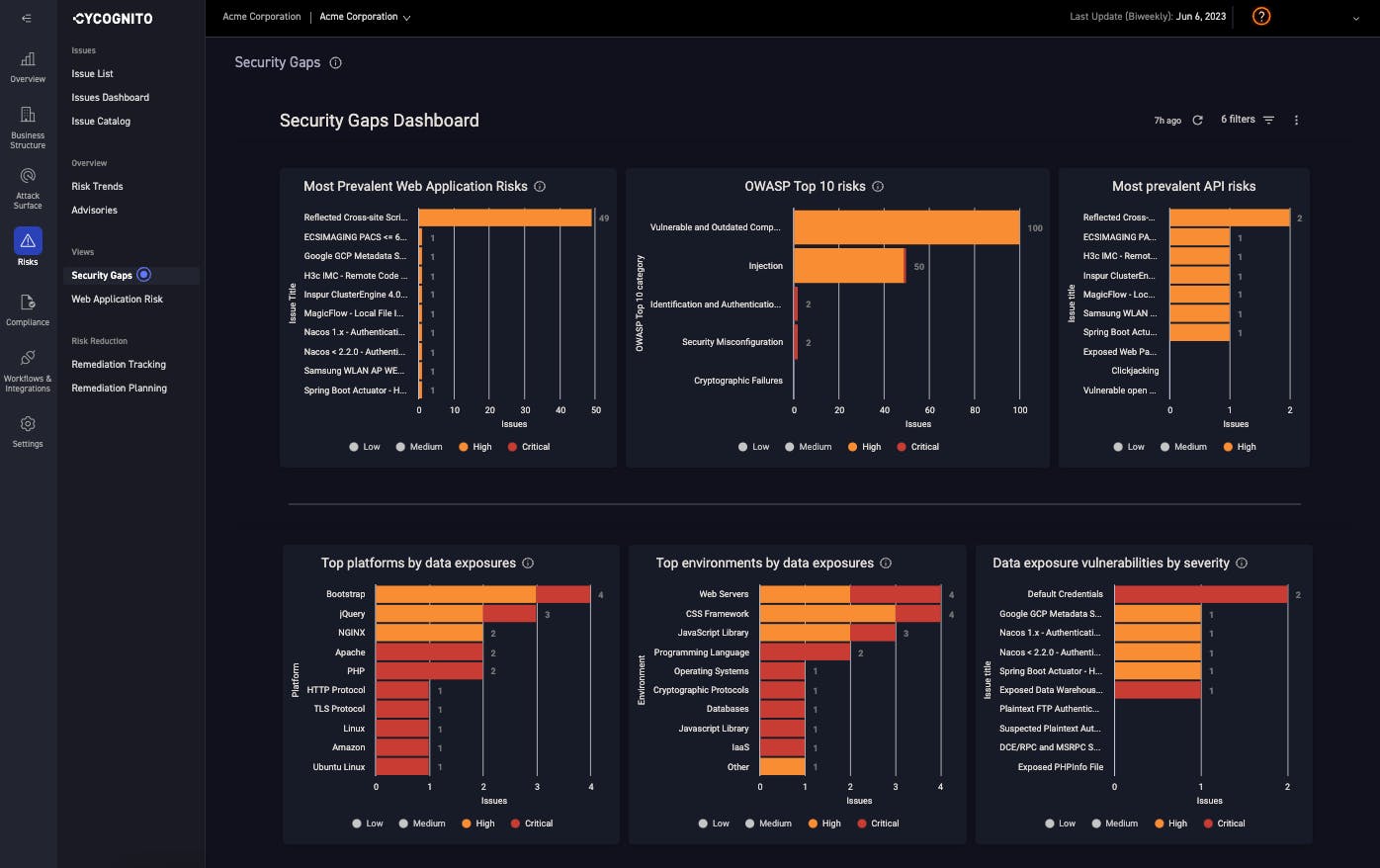The height and width of the screenshot is (868, 1380).
Task: Open the top-right user menu chevron
Action: [x=1355, y=18]
